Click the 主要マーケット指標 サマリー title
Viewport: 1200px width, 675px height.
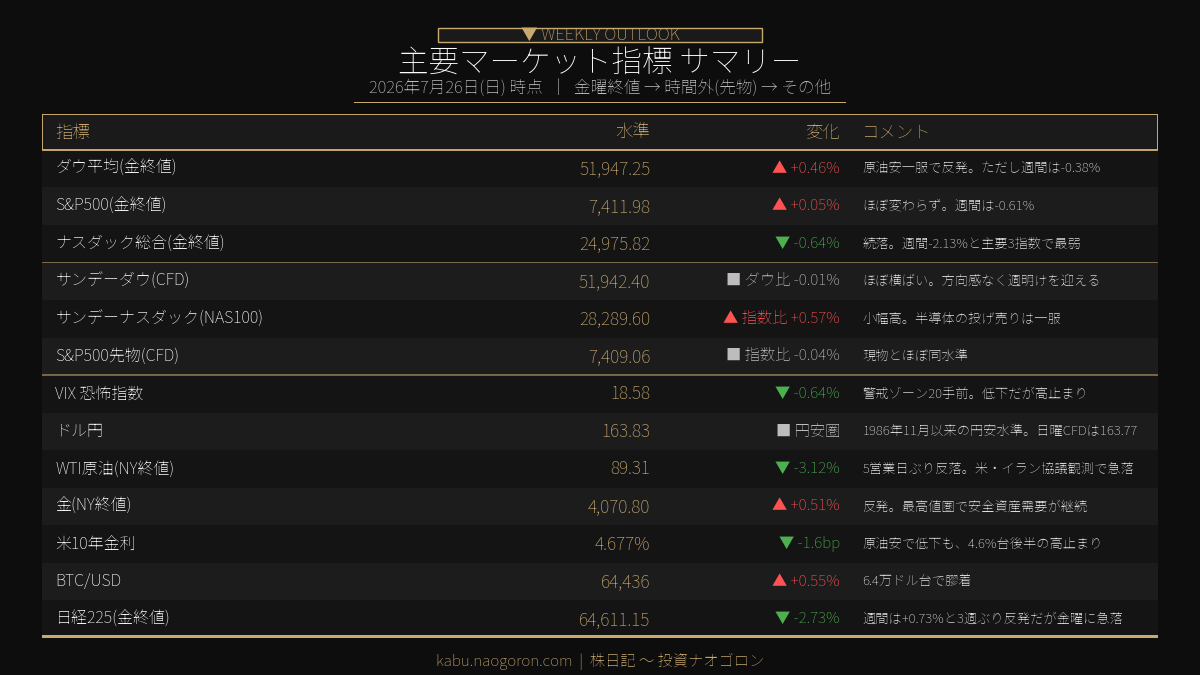(x=600, y=59)
